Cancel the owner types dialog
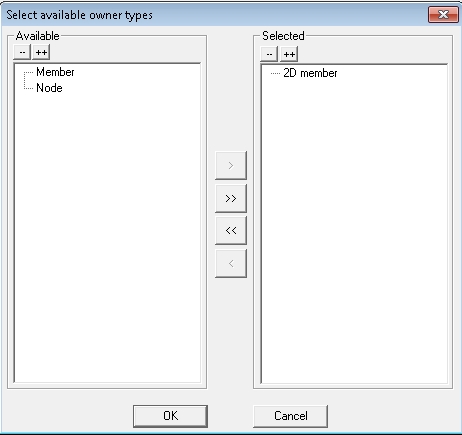Image resolution: width=462 pixels, height=435 pixels. coord(290,416)
